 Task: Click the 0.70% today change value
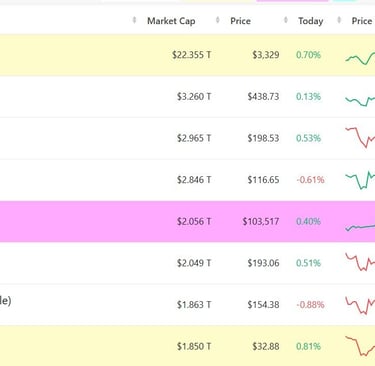(x=308, y=55)
